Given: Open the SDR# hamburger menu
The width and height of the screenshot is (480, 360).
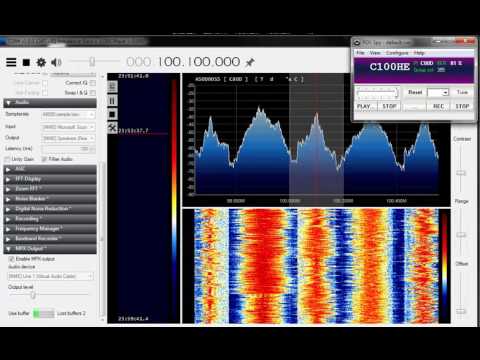Looking at the screenshot, I should pyautogui.click(x=11, y=62).
